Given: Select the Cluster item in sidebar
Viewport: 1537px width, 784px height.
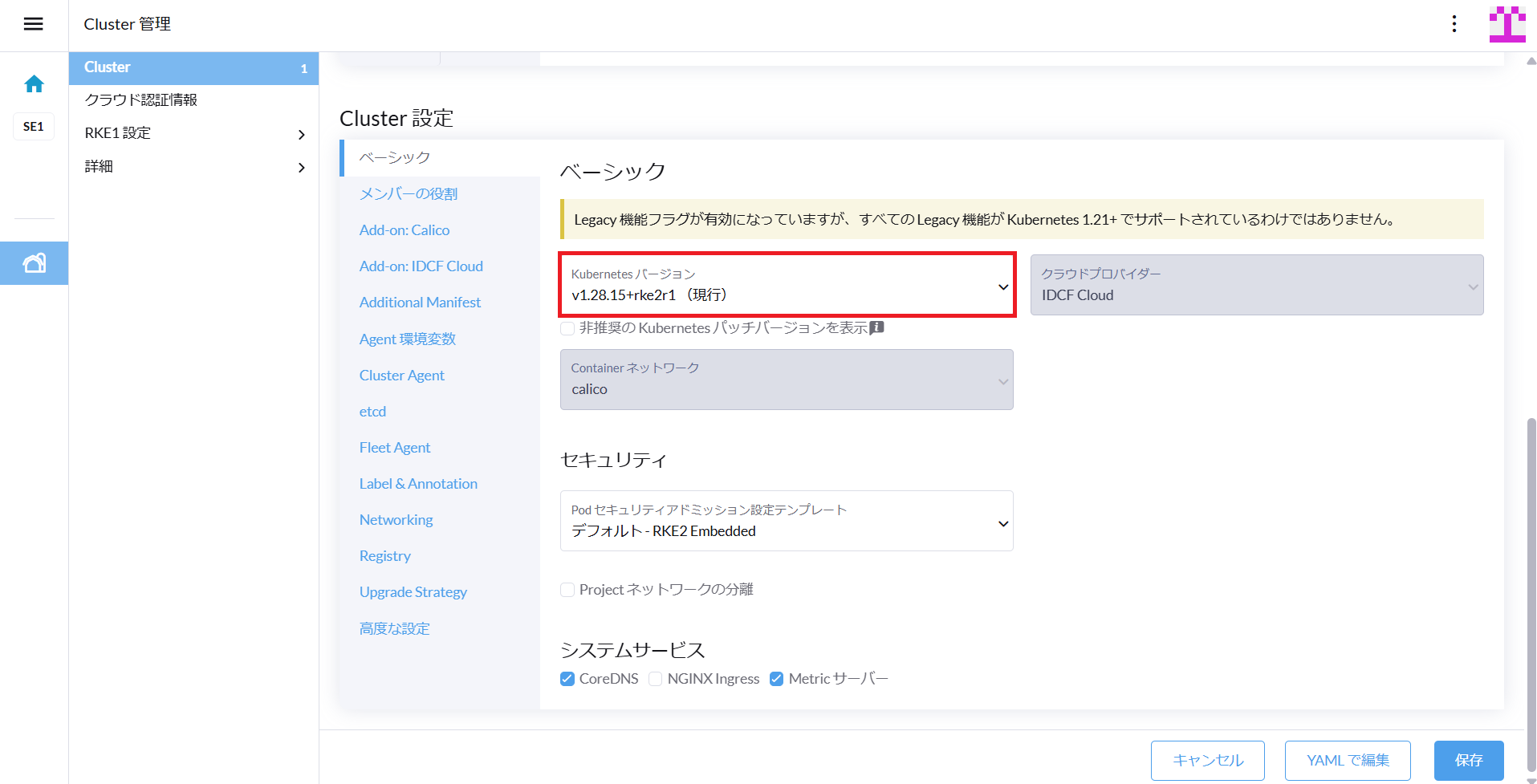Looking at the screenshot, I should tap(193, 67).
